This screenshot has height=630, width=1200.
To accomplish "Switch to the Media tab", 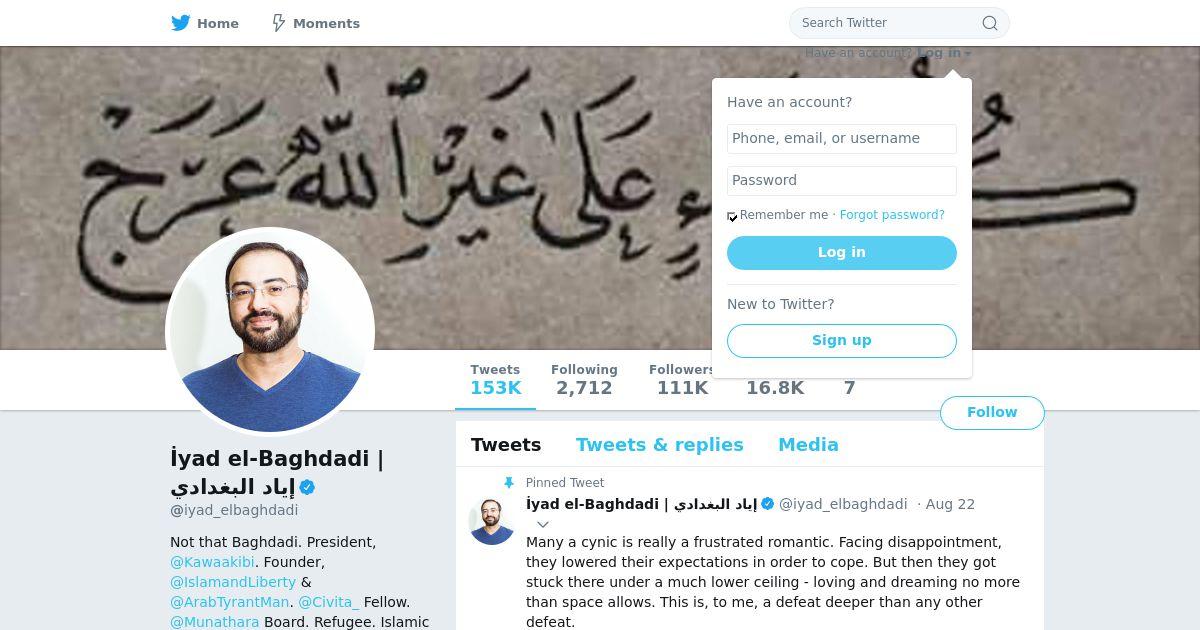I will click(808, 445).
